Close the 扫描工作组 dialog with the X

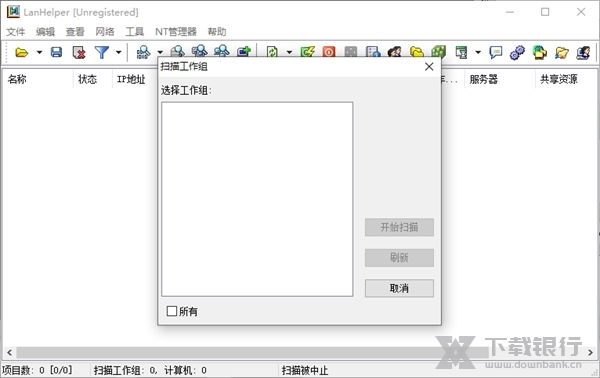(429, 67)
